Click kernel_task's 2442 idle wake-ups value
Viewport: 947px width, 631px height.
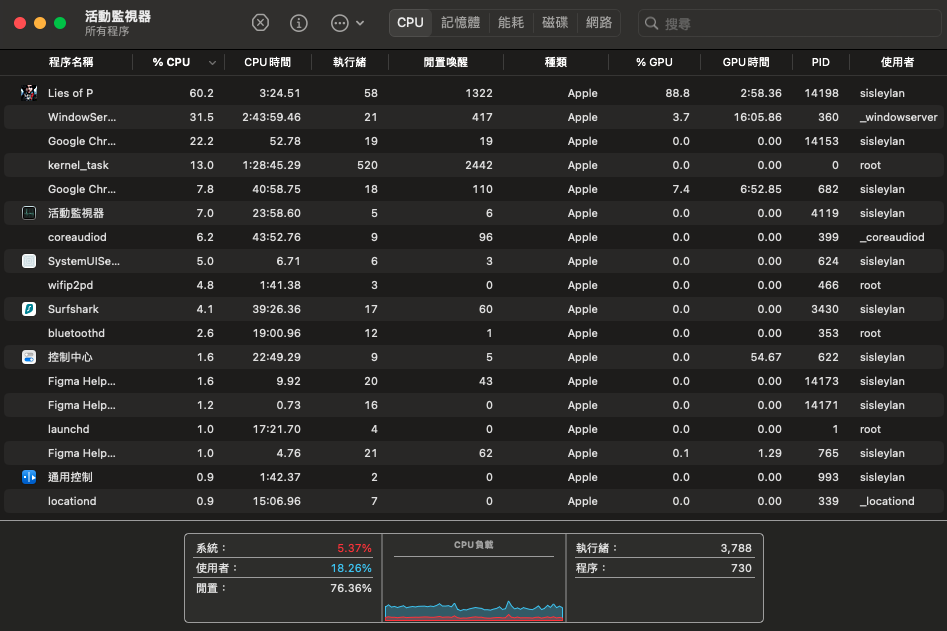point(479,165)
